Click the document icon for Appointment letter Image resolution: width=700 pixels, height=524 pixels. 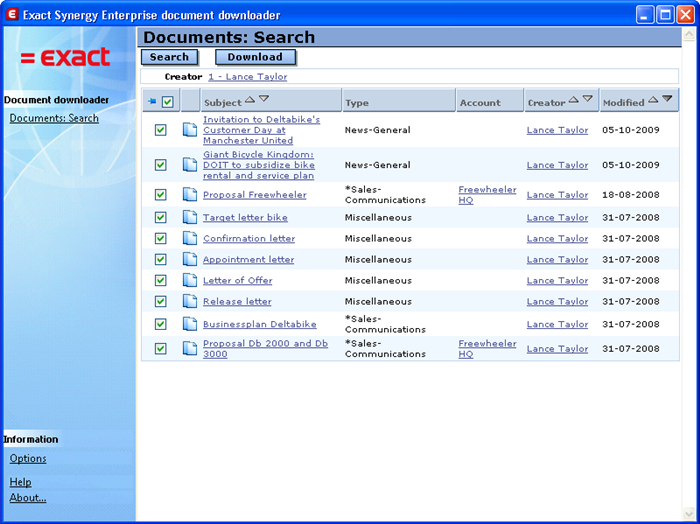tap(190, 259)
